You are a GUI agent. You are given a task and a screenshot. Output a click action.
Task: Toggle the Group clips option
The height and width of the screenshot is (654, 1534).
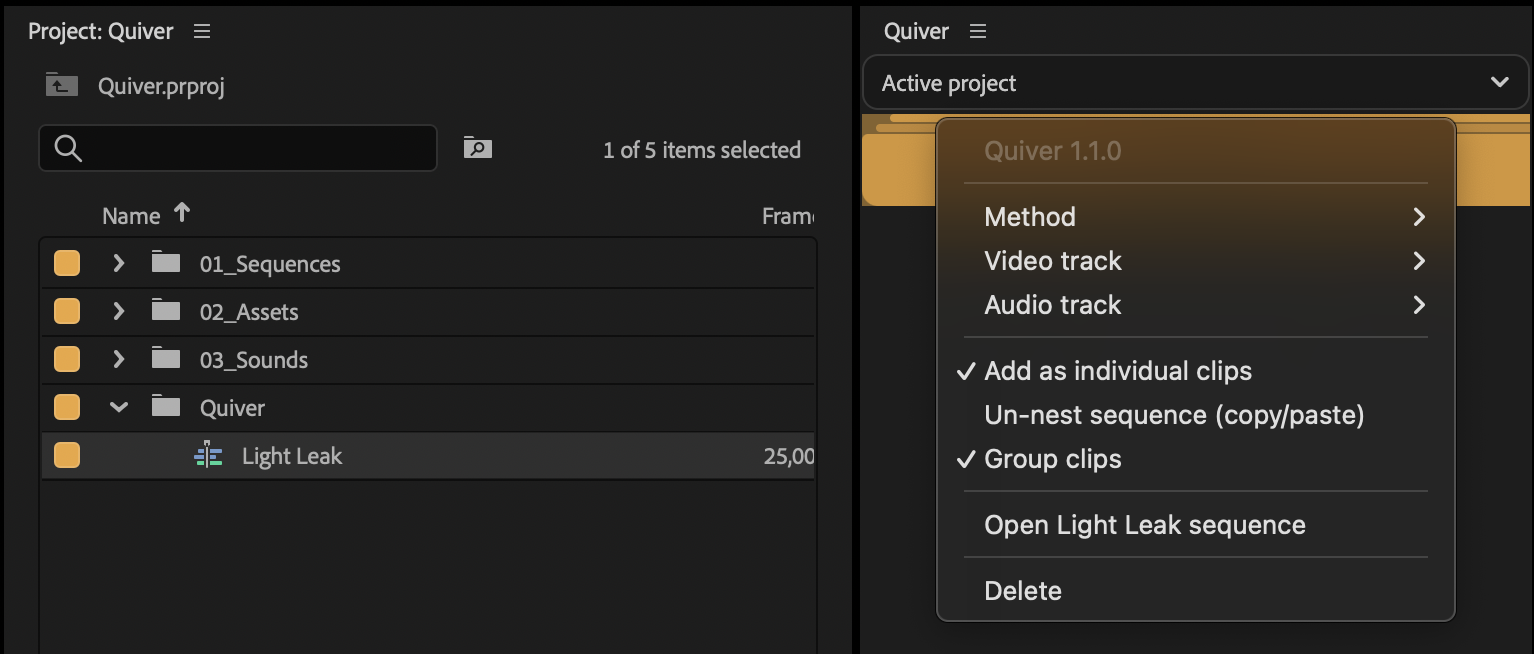click(x=1052, y=459)
